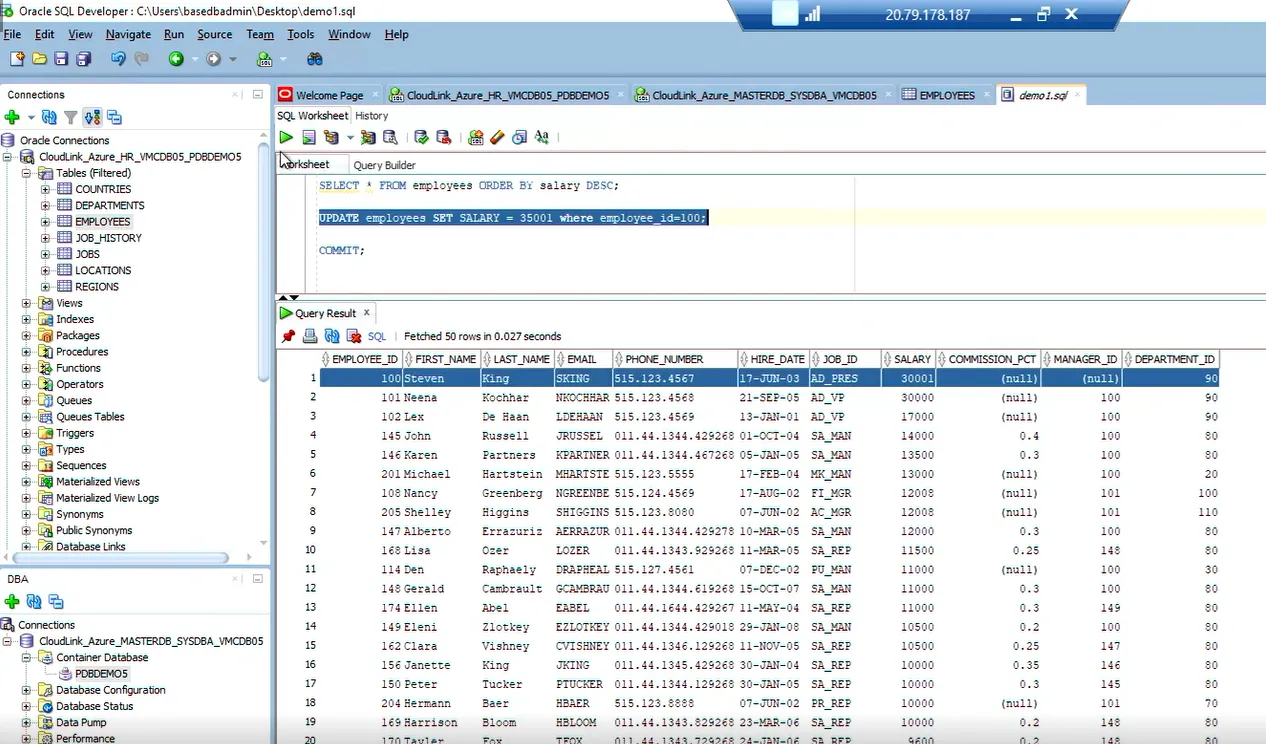Click the Save icon in main toolbar
1266x744 pixels.
(61, 59)
